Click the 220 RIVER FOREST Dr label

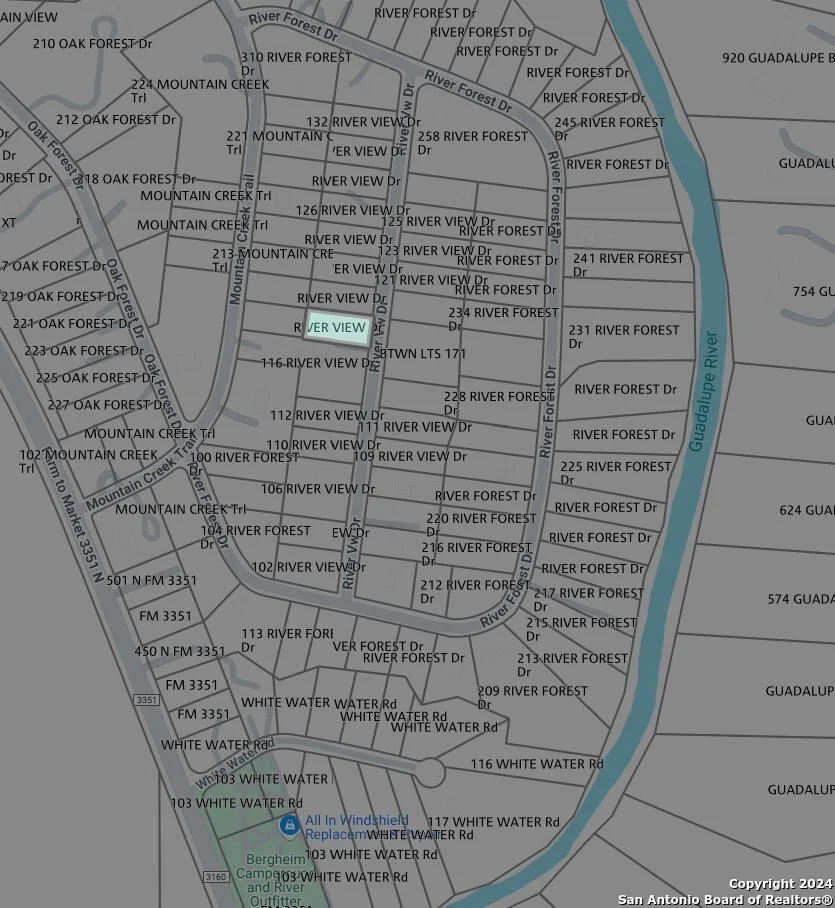click(x=481, y=525)
